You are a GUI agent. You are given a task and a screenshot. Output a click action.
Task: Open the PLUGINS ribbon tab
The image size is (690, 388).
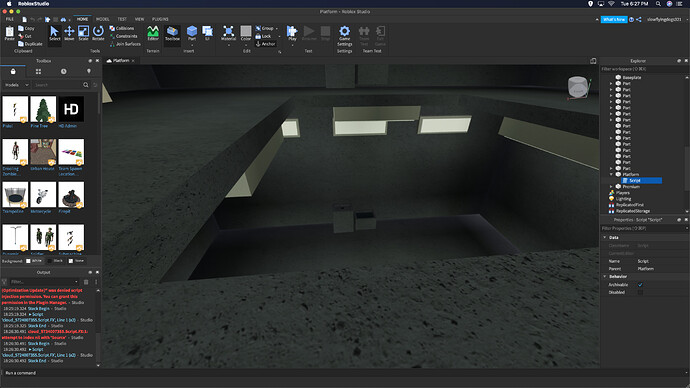coord(160,19)
